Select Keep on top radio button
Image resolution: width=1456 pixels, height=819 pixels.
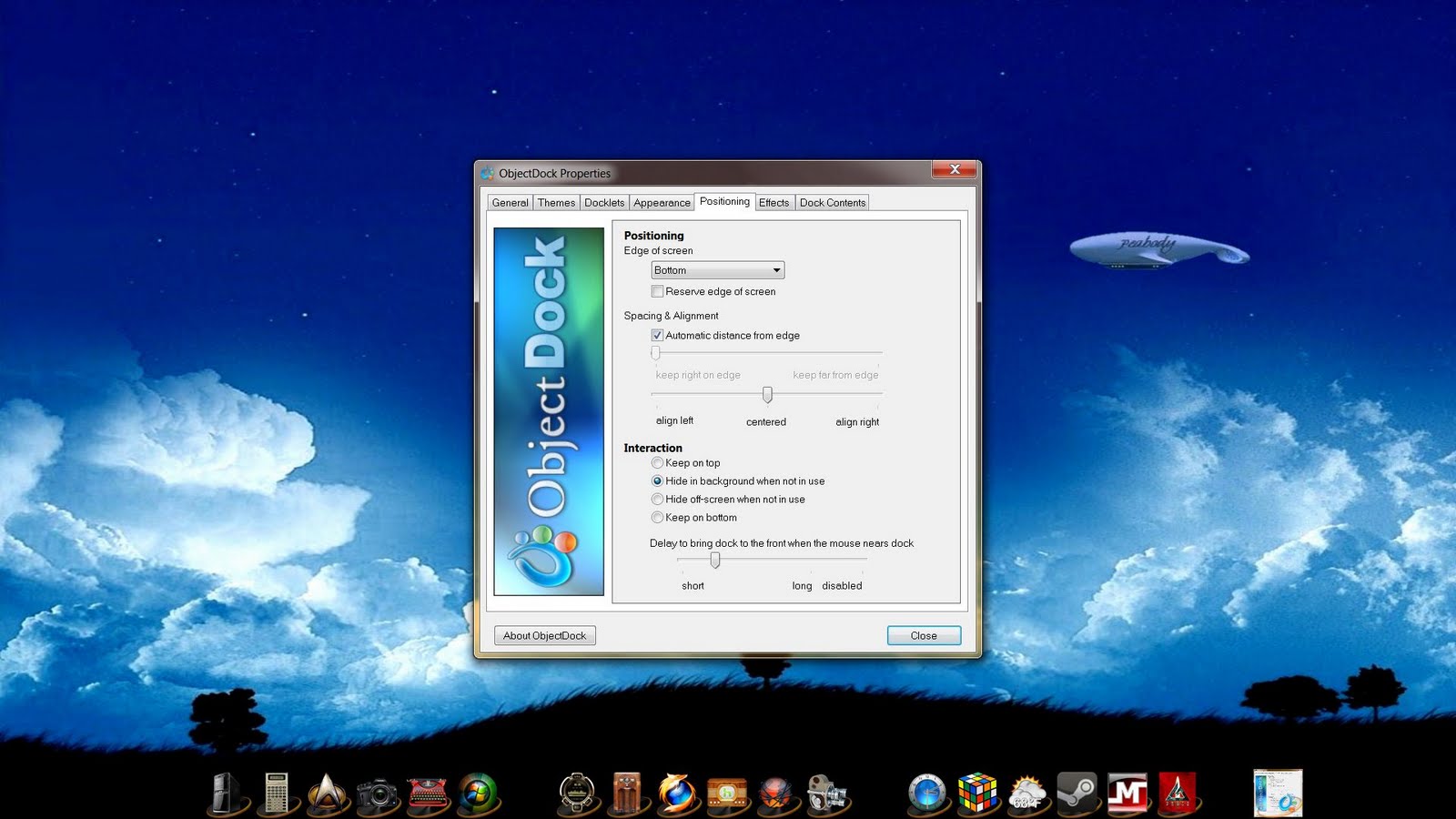657,462
